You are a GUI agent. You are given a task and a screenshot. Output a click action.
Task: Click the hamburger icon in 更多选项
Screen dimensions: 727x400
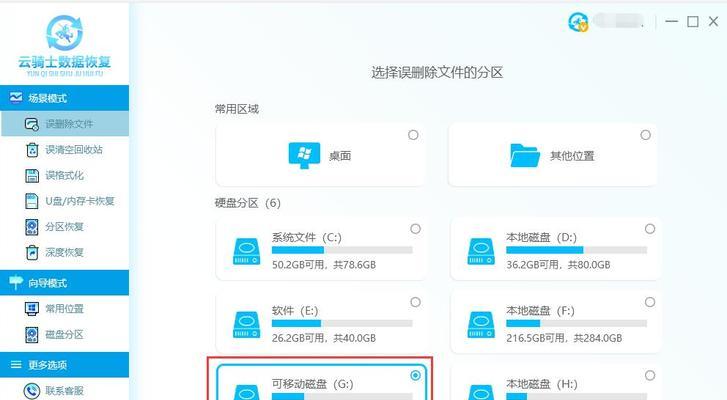click(x=16, y=365)
